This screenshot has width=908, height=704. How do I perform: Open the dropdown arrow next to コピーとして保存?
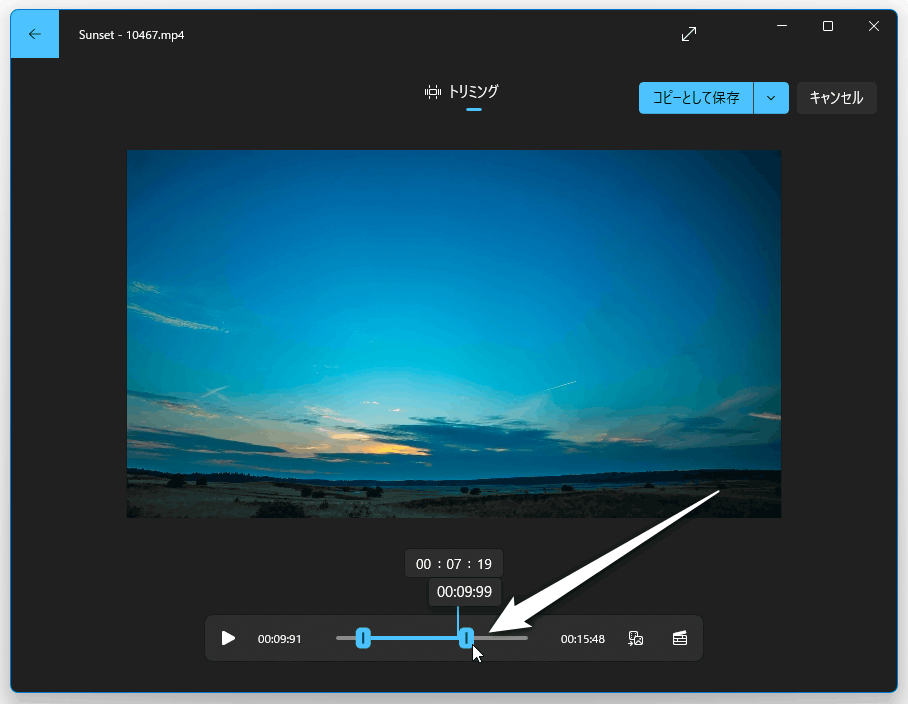click(x=771, y=98)
